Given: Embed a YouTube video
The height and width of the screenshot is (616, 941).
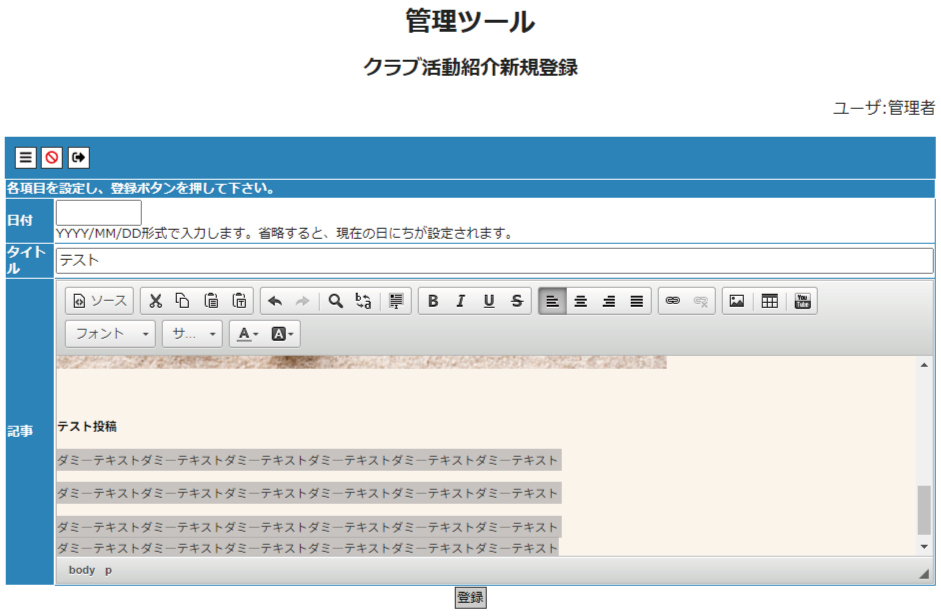Looking at the screenshot, I should (802, 301).
